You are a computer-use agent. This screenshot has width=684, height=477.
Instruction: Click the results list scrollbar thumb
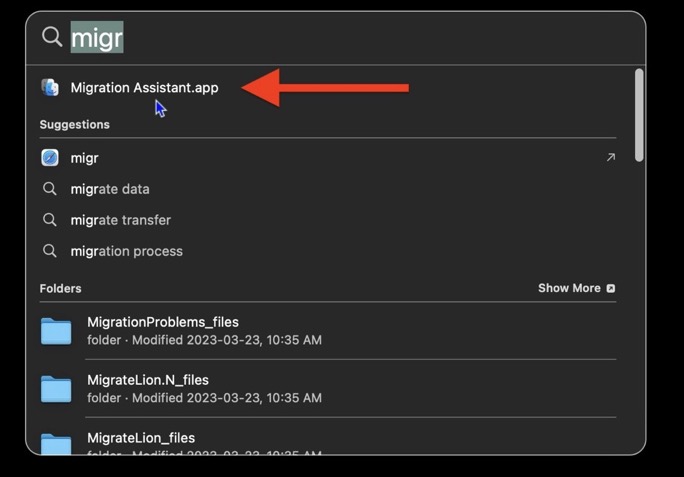pos(639,115)
